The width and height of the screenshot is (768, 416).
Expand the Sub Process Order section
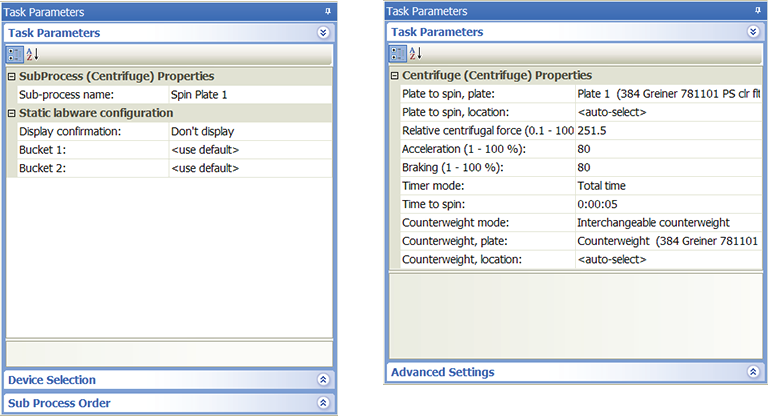pos(323,403)
